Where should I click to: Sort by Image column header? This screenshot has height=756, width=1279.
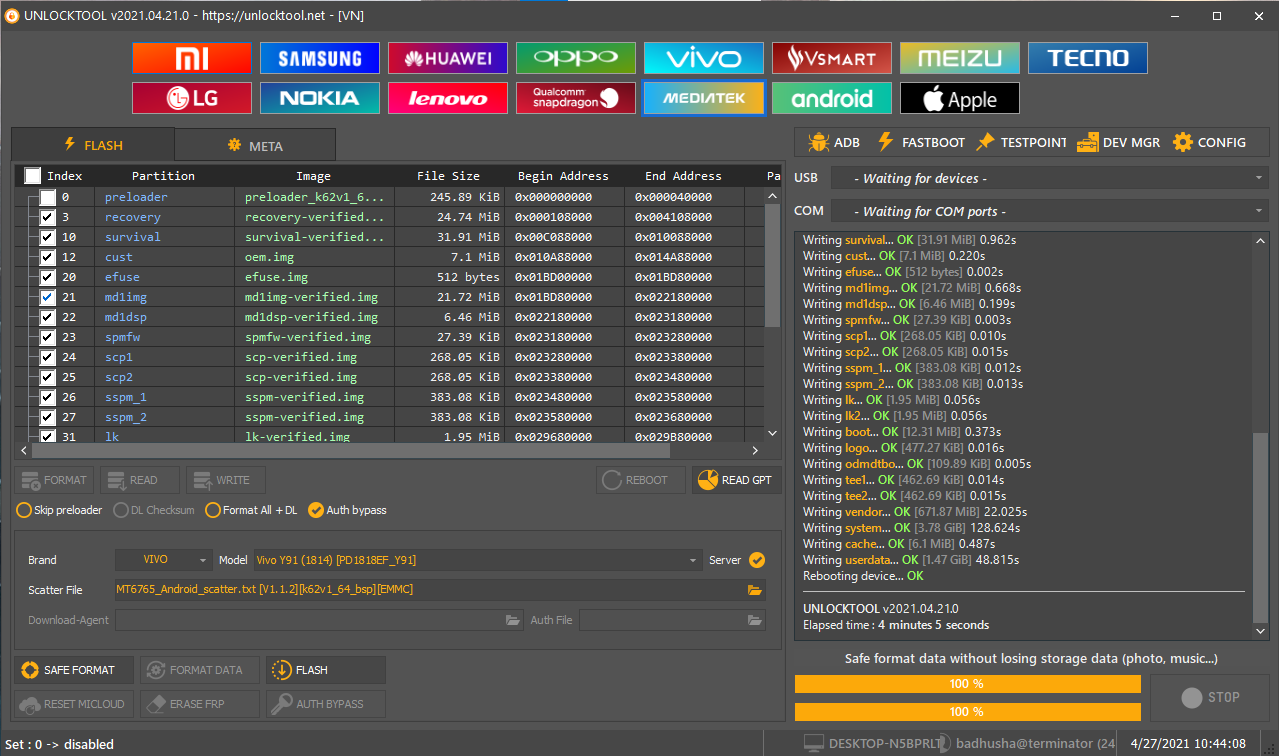pos(314,176)
